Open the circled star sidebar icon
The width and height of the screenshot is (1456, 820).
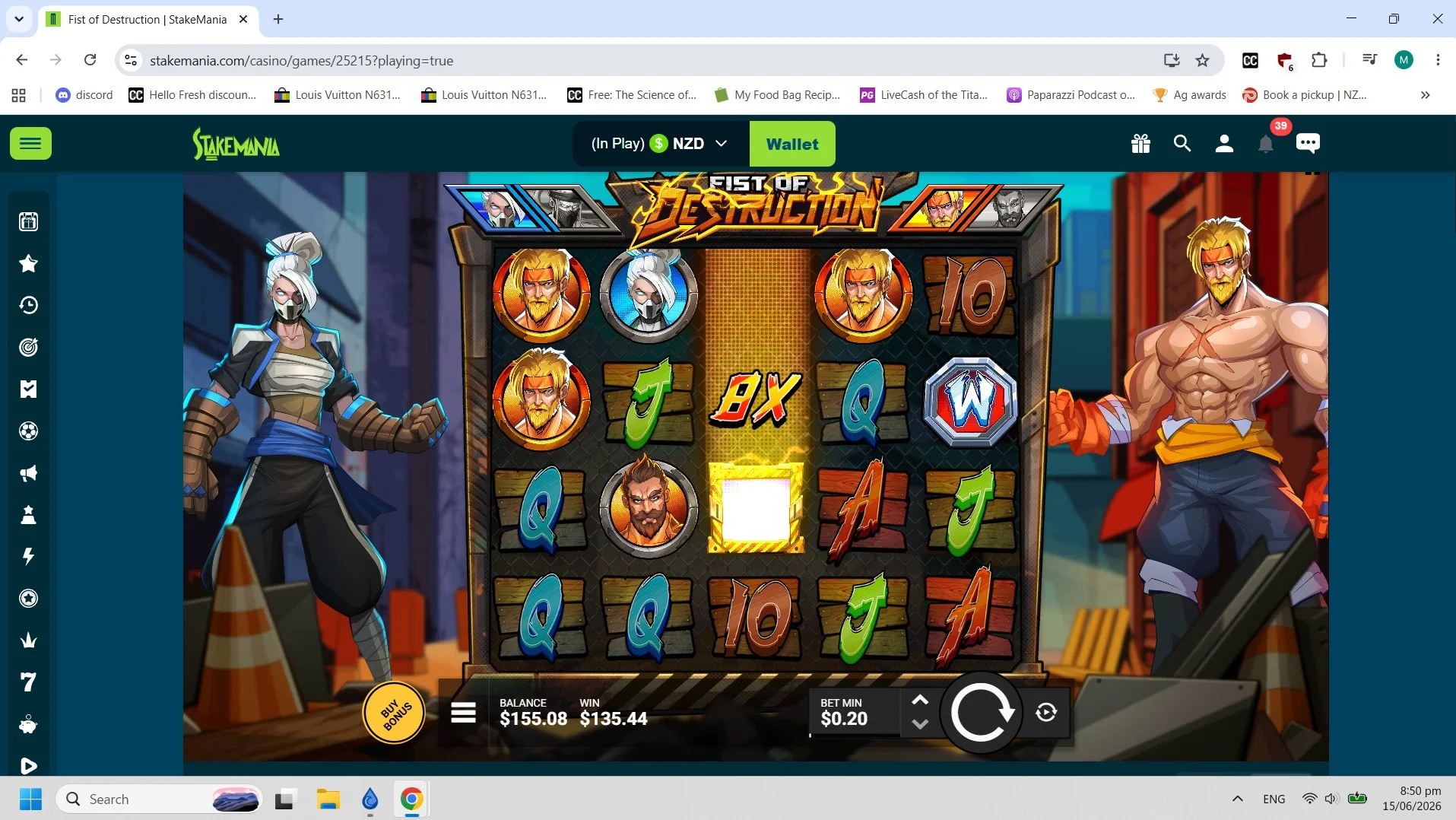click(28, 599)
